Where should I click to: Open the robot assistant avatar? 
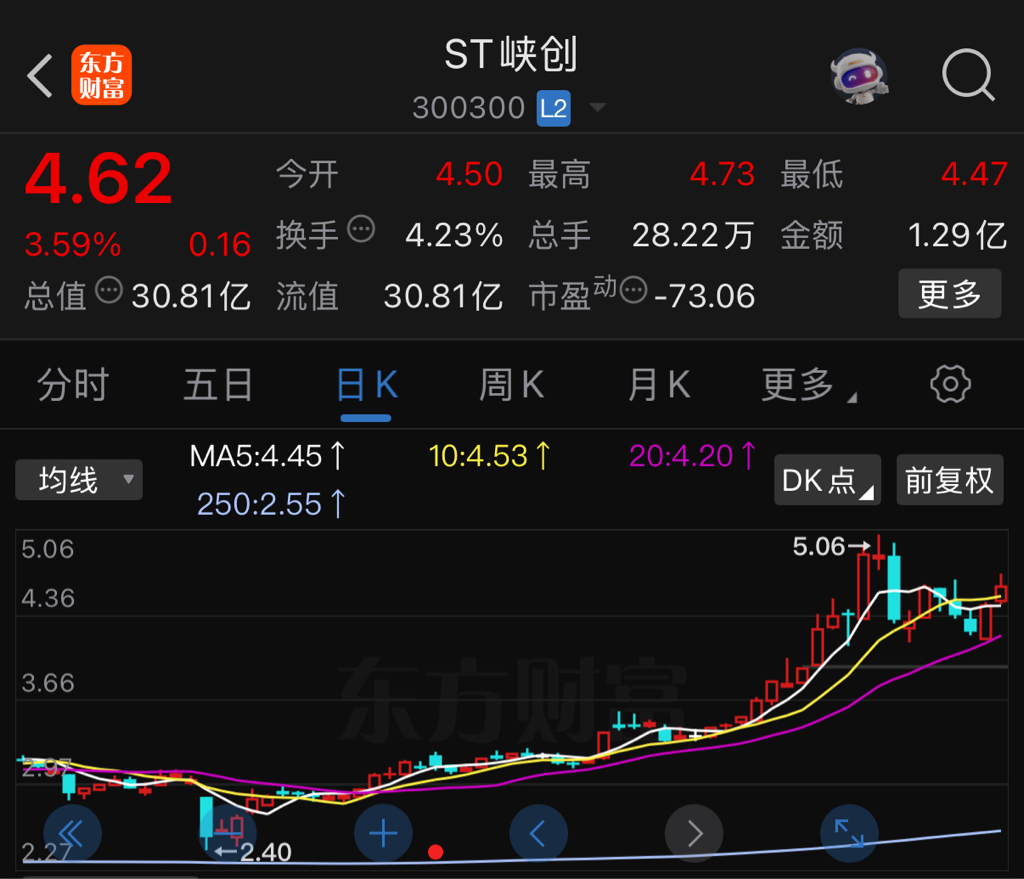(x=859, y=76)
